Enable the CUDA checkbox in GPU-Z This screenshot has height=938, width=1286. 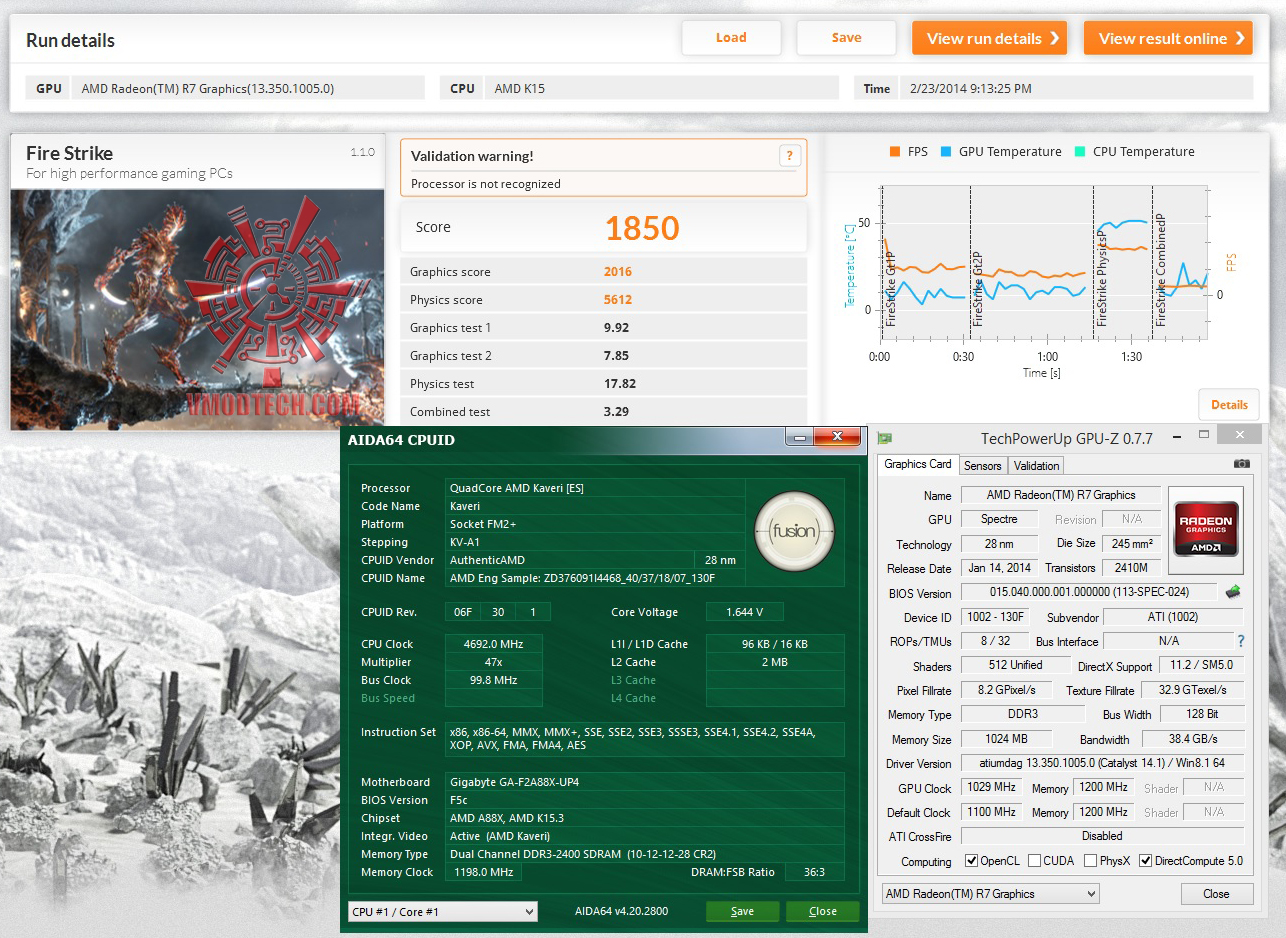click(x=1035, y=861)
